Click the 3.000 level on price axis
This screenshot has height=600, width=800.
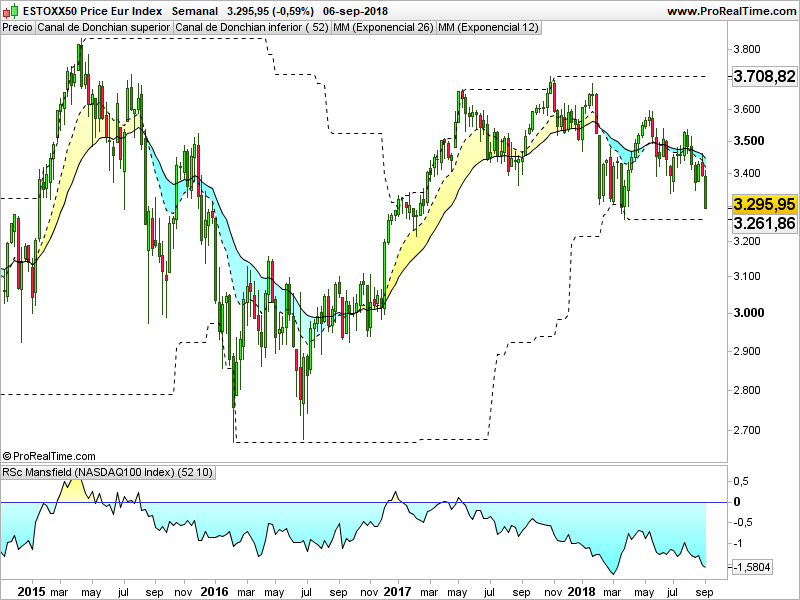749,313
